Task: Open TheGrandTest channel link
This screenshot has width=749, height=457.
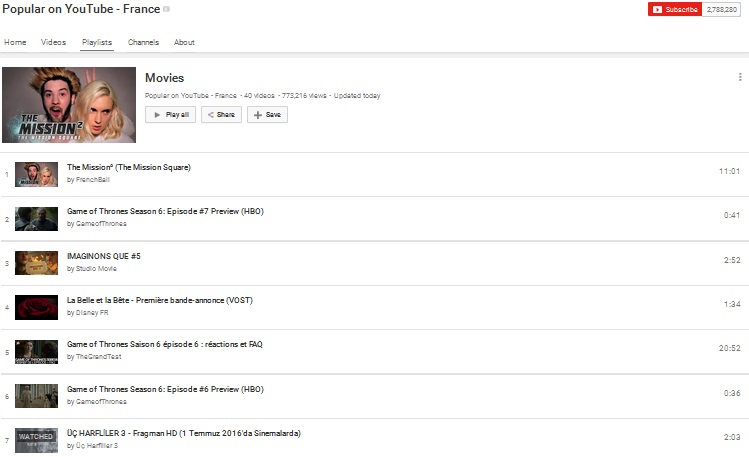Action: [x=98, y=356]
